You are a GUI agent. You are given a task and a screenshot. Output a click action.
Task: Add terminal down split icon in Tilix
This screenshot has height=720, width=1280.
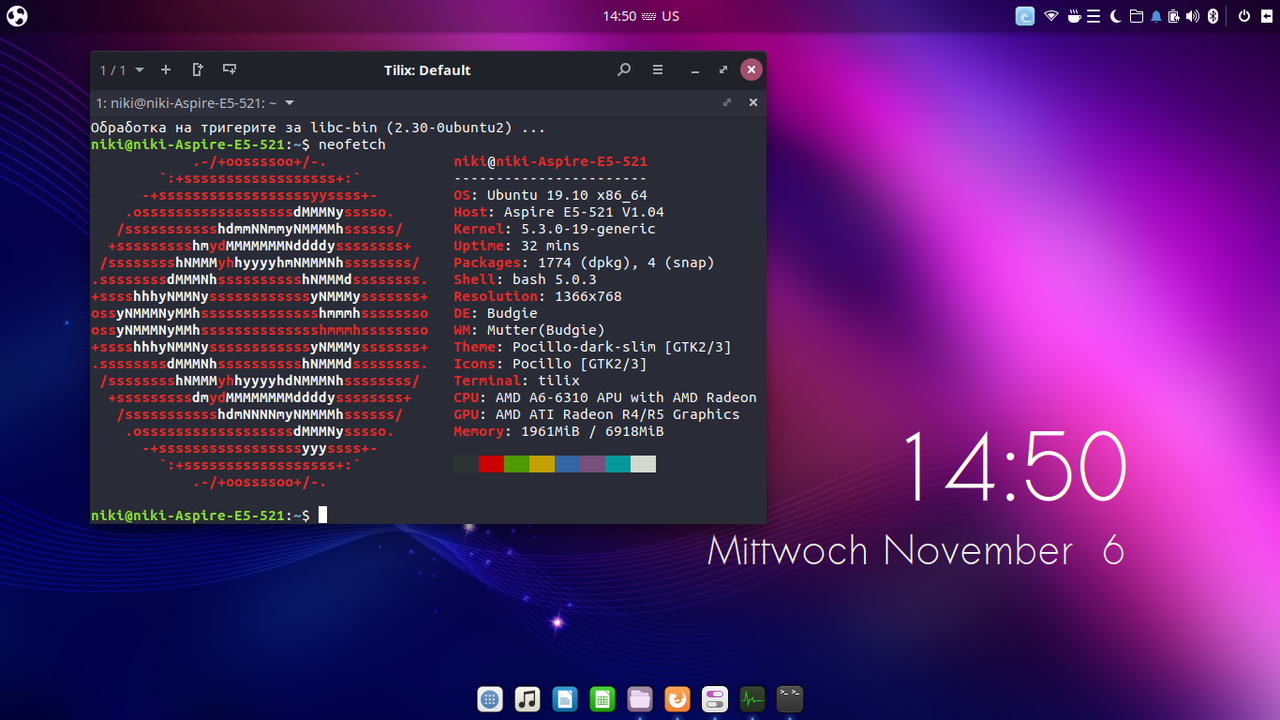point(230,70)
